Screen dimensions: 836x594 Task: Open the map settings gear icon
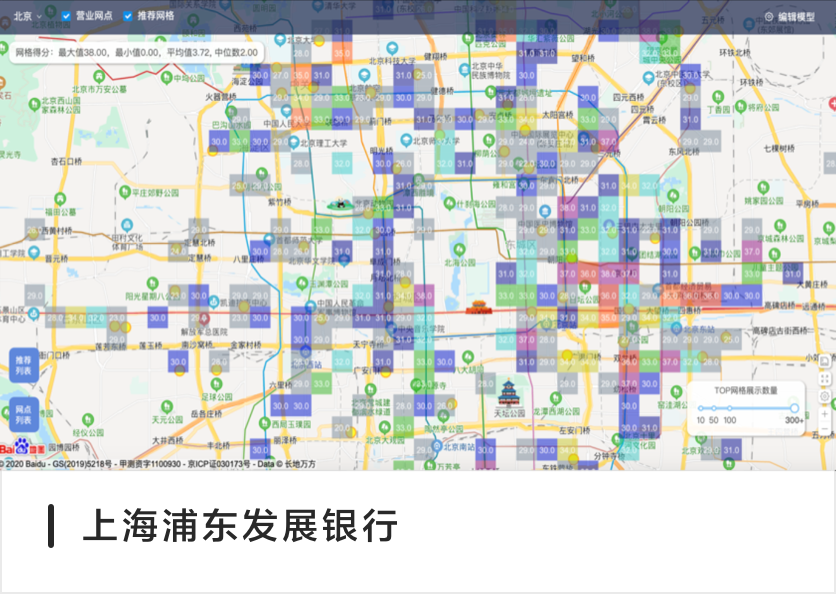(824, 396)
